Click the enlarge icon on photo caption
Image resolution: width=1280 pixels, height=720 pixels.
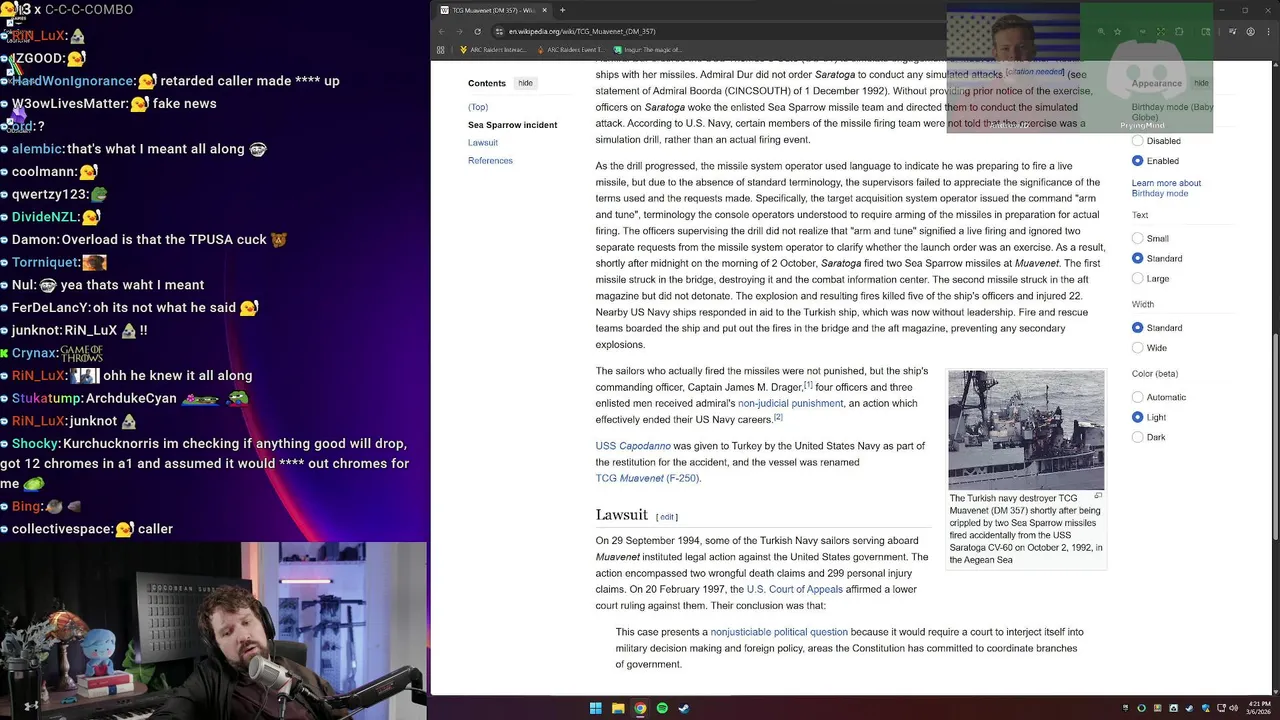[1098, 496]
